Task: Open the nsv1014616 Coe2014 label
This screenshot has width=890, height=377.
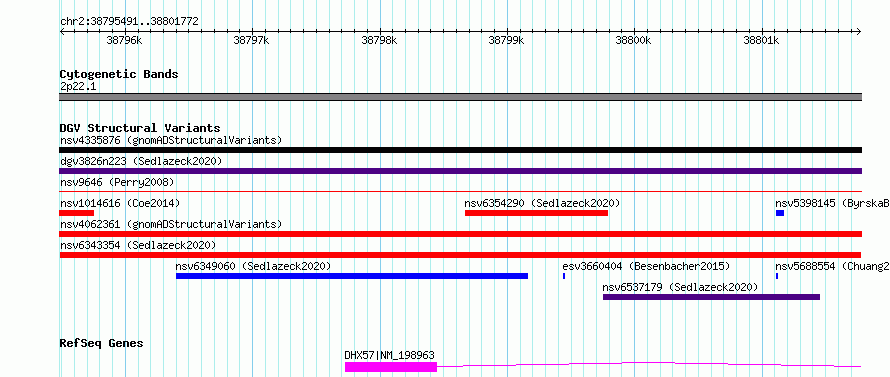Action: click(120, 203)
